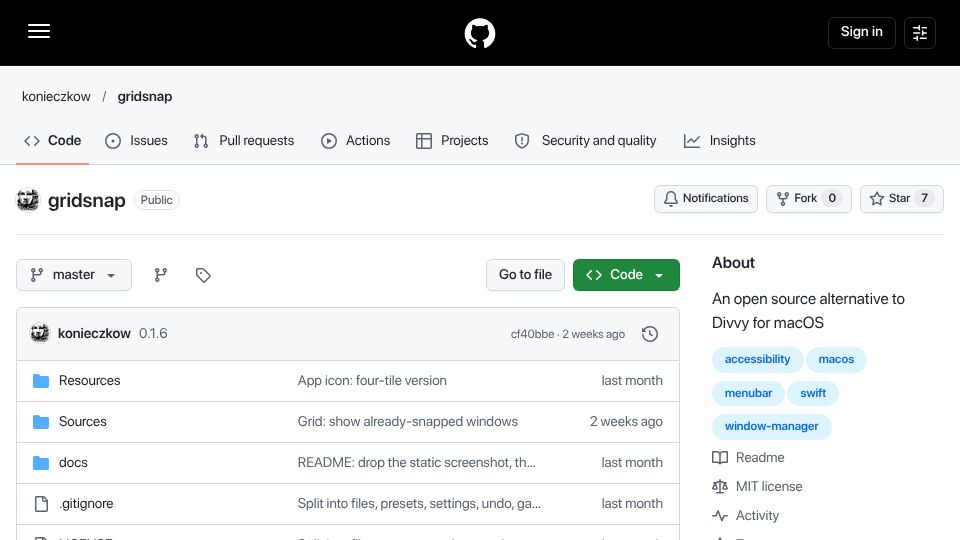Switch to the Projects tab
This screenshot has height=540, width=960.
point(452,141)
